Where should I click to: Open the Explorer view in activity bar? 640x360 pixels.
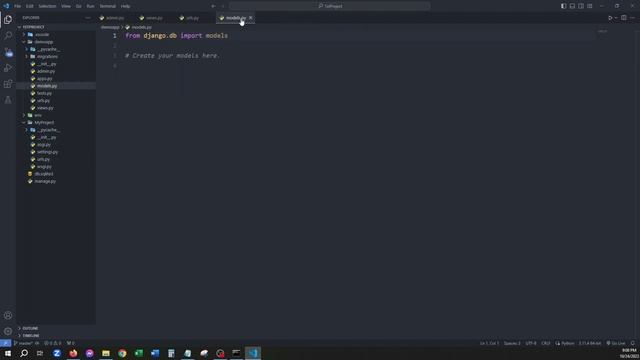coord(8,19)
